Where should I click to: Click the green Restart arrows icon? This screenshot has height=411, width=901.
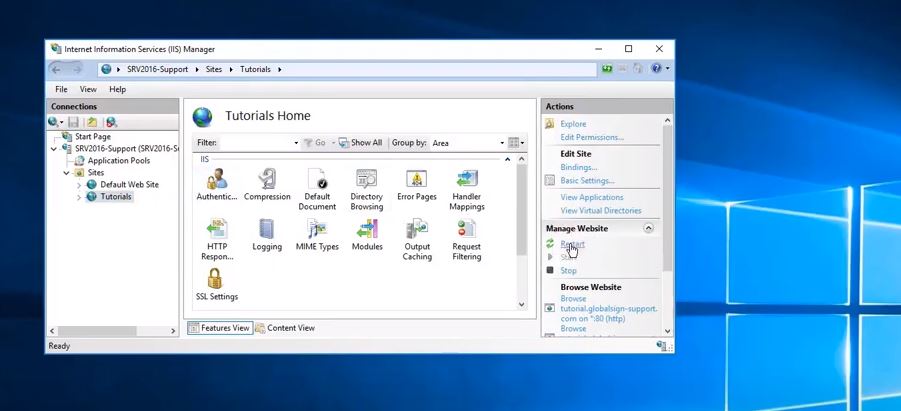click(x=550, y=244)
